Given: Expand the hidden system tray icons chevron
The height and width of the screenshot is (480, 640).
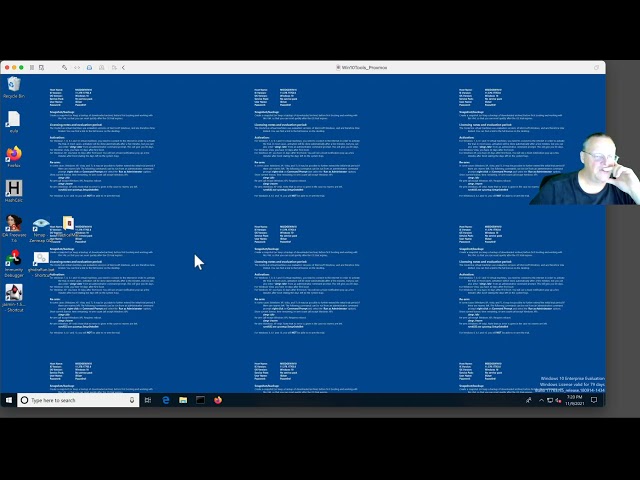Looking at the screenshot, I should 541,400.
